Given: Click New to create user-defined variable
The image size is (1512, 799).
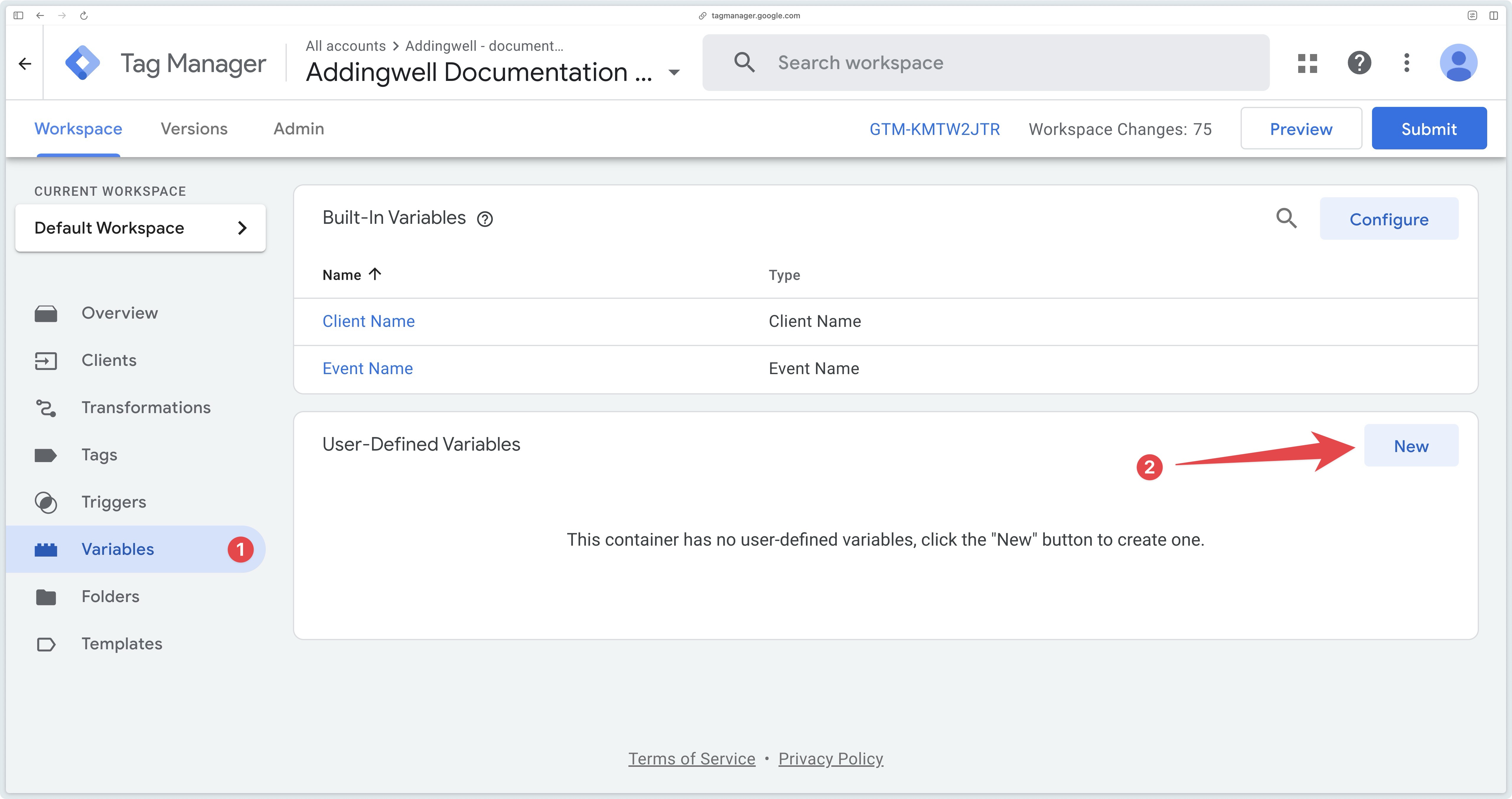Looking at the screenshot, I should [1411, 446].
